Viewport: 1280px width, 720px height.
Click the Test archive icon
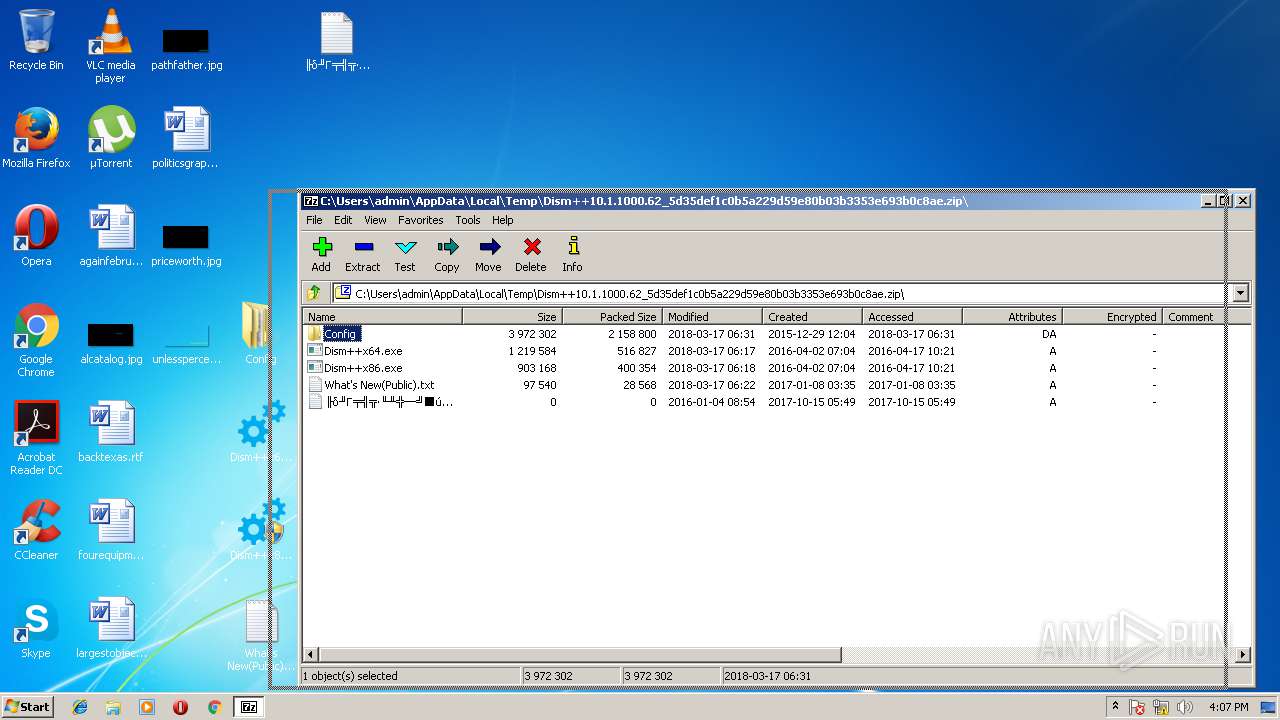(x=405, y=254)
